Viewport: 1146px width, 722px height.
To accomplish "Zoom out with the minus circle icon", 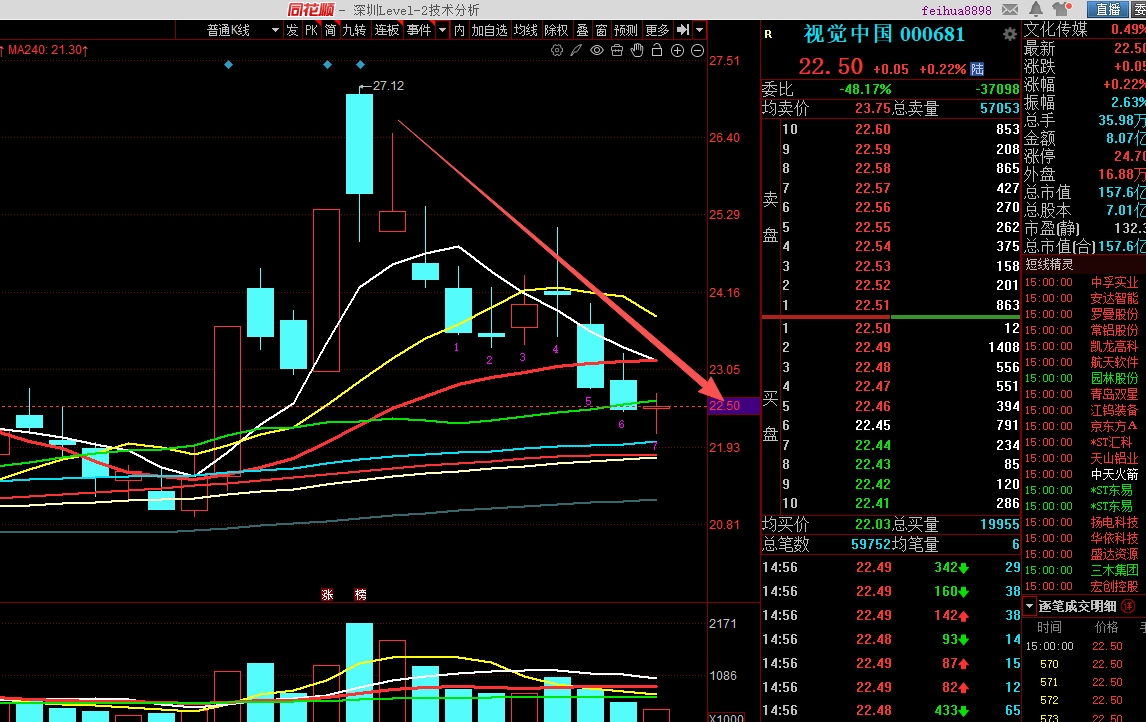I will (697, 50).
